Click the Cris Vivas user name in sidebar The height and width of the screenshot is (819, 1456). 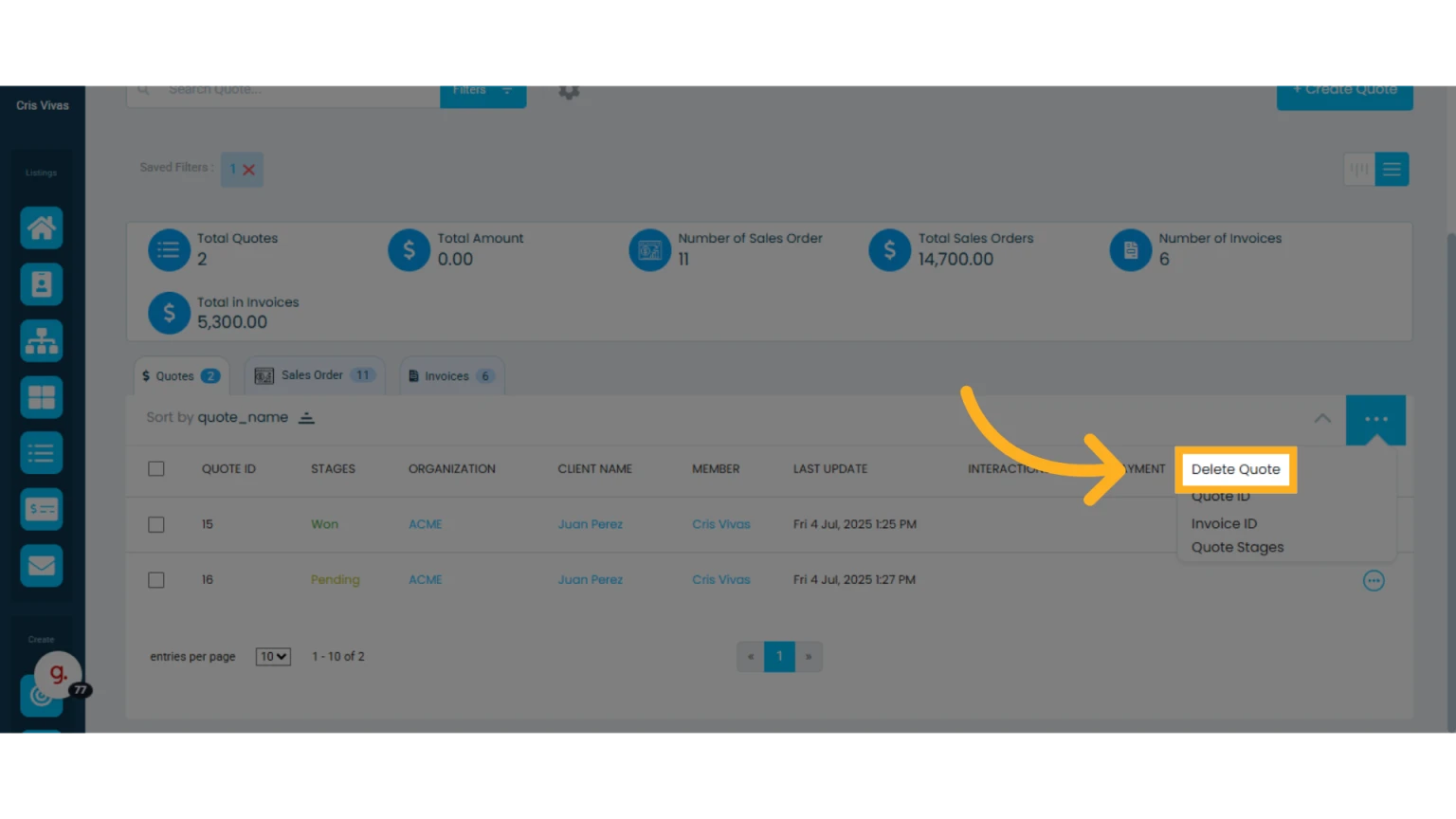click(43, 105)
